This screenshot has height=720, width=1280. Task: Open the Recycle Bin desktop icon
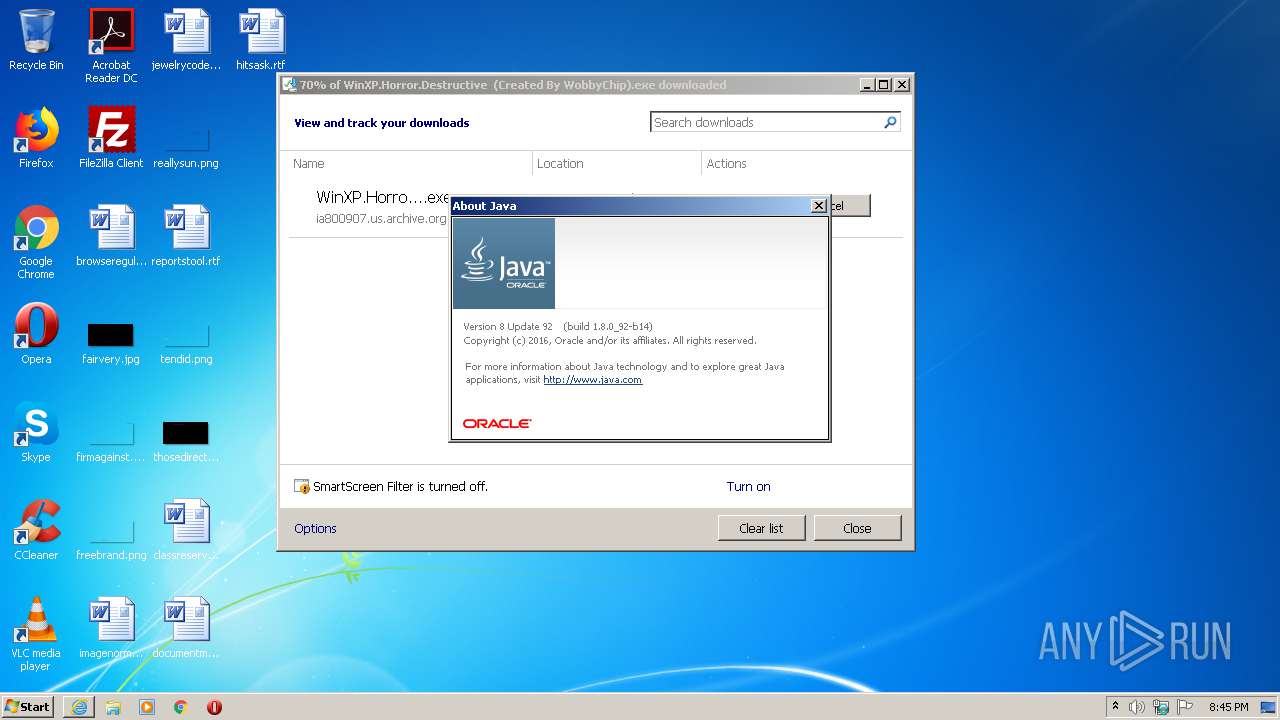[x=36, y=40]
